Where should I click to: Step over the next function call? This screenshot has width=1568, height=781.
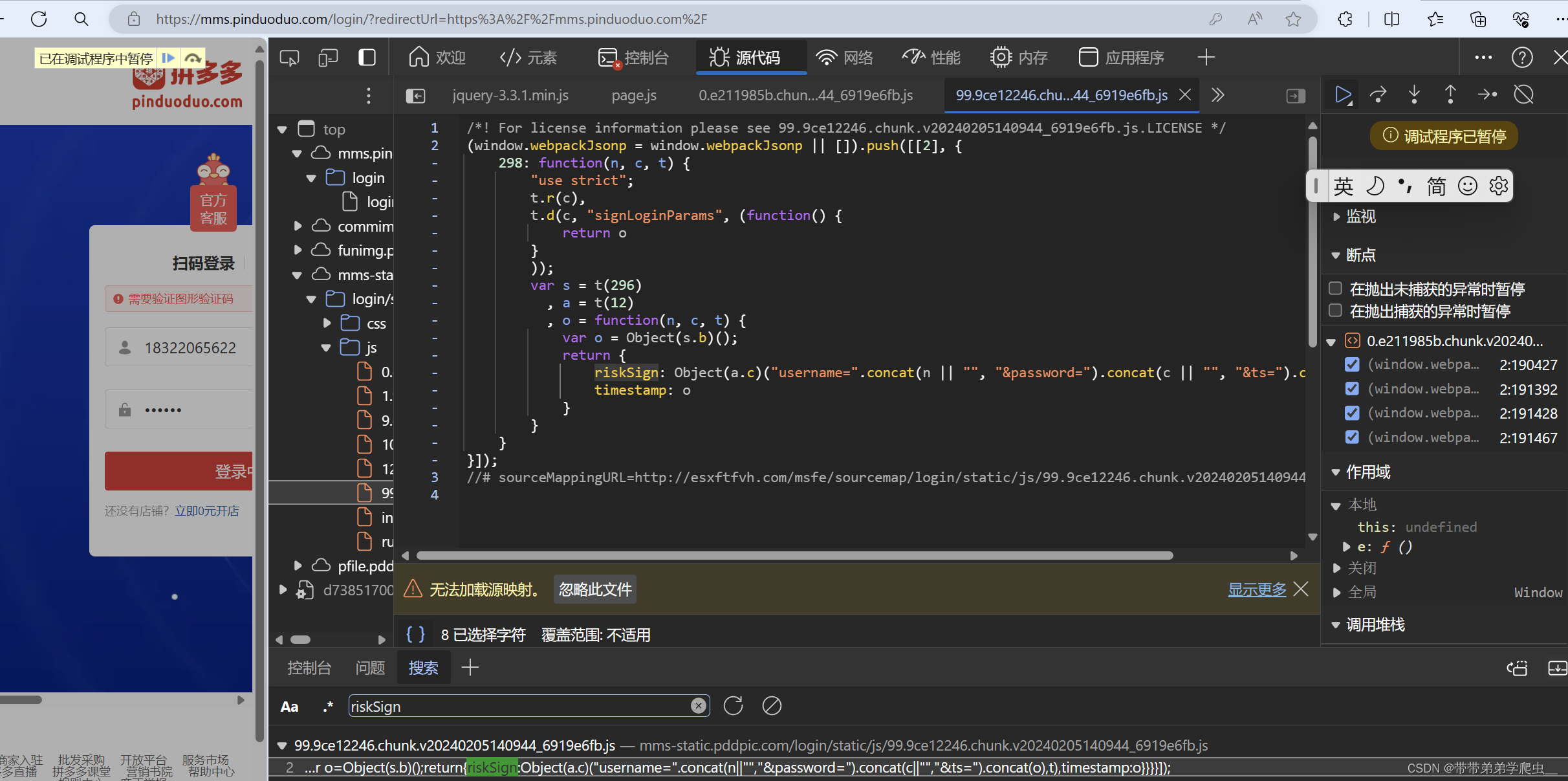pyautogui.click(x=1378, y=95)
